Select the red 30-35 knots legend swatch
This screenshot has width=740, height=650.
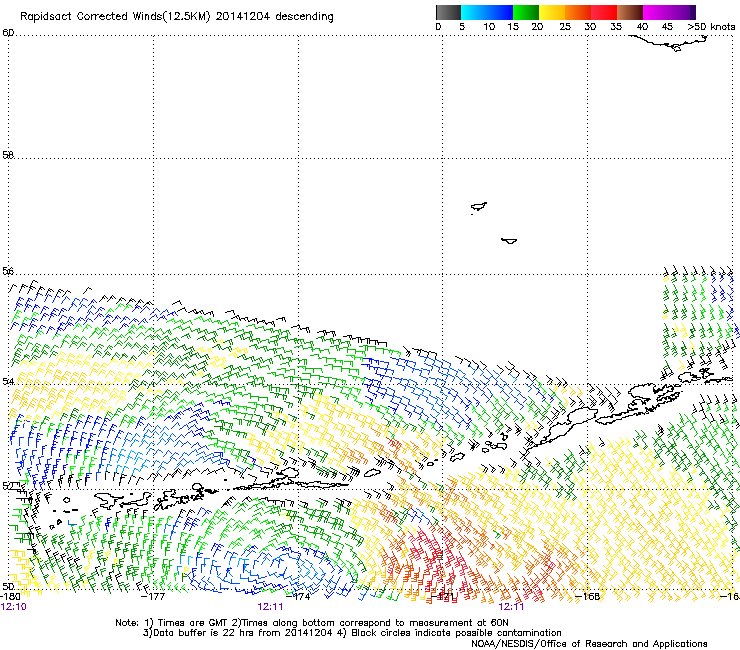[604, 12]
